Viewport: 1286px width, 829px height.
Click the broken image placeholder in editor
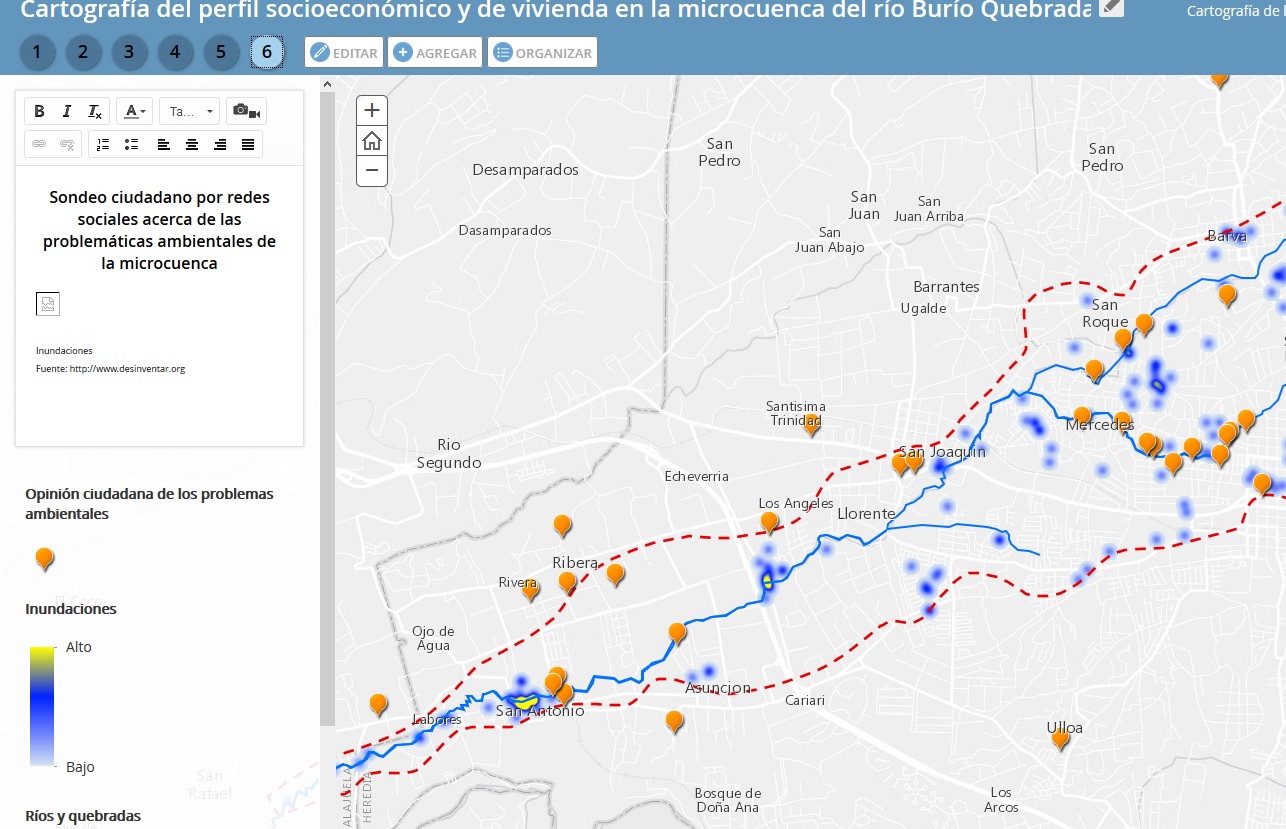[48, 304]
